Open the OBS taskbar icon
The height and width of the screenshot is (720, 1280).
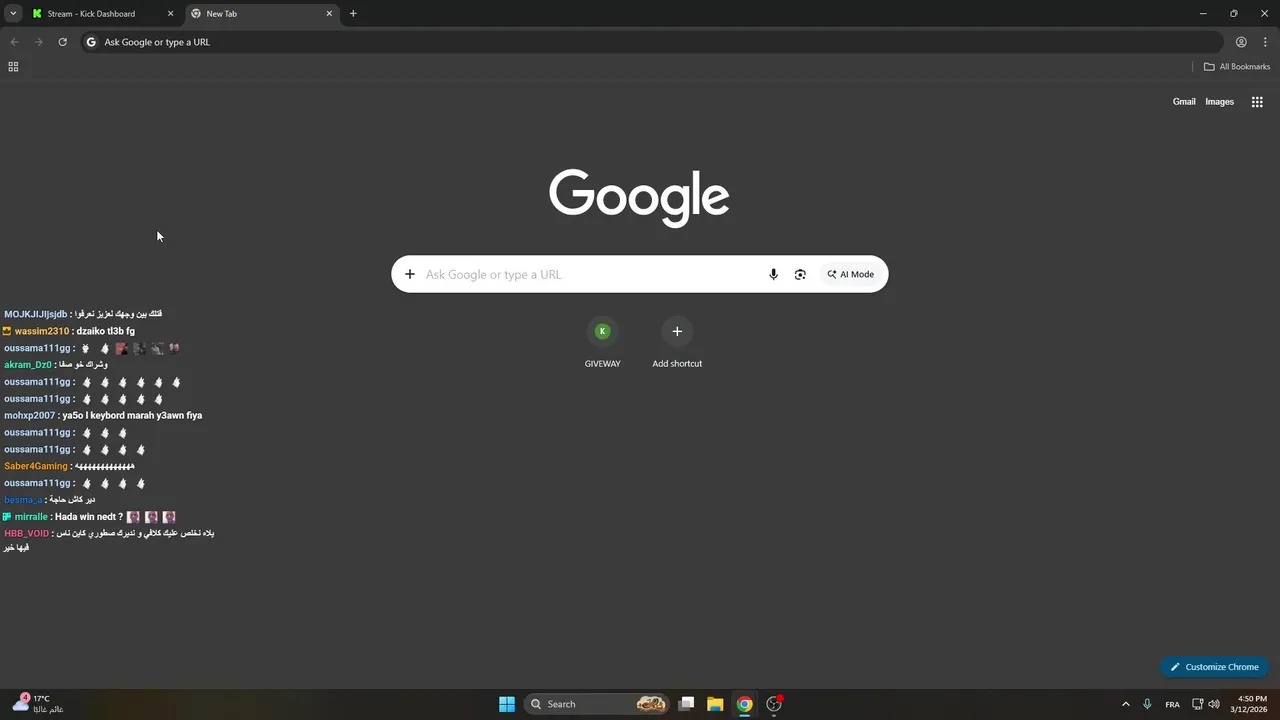click(x=774, y=704)
